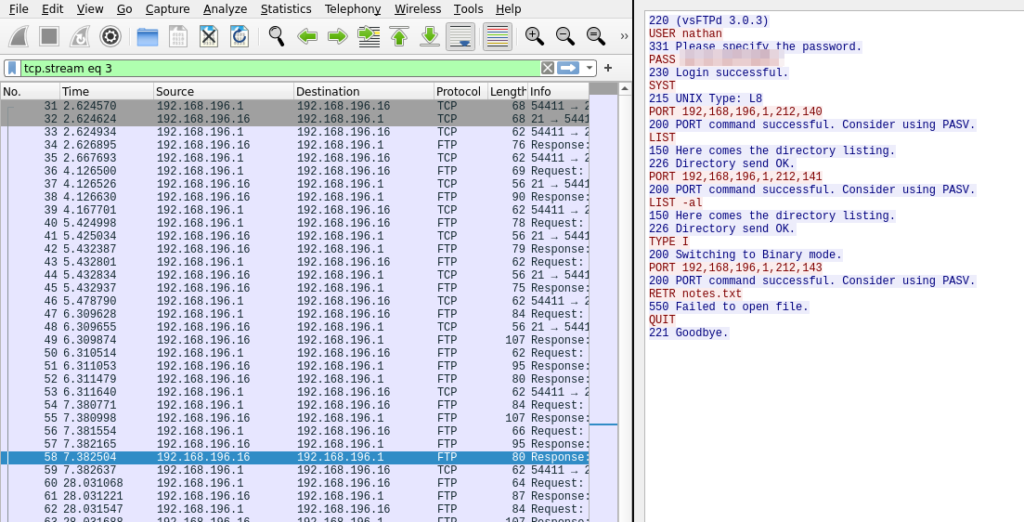Image resolution: width=1024 pixels, height=522 pixels.
Task: Open display filter bookmark icon
Action: [12, 68]
